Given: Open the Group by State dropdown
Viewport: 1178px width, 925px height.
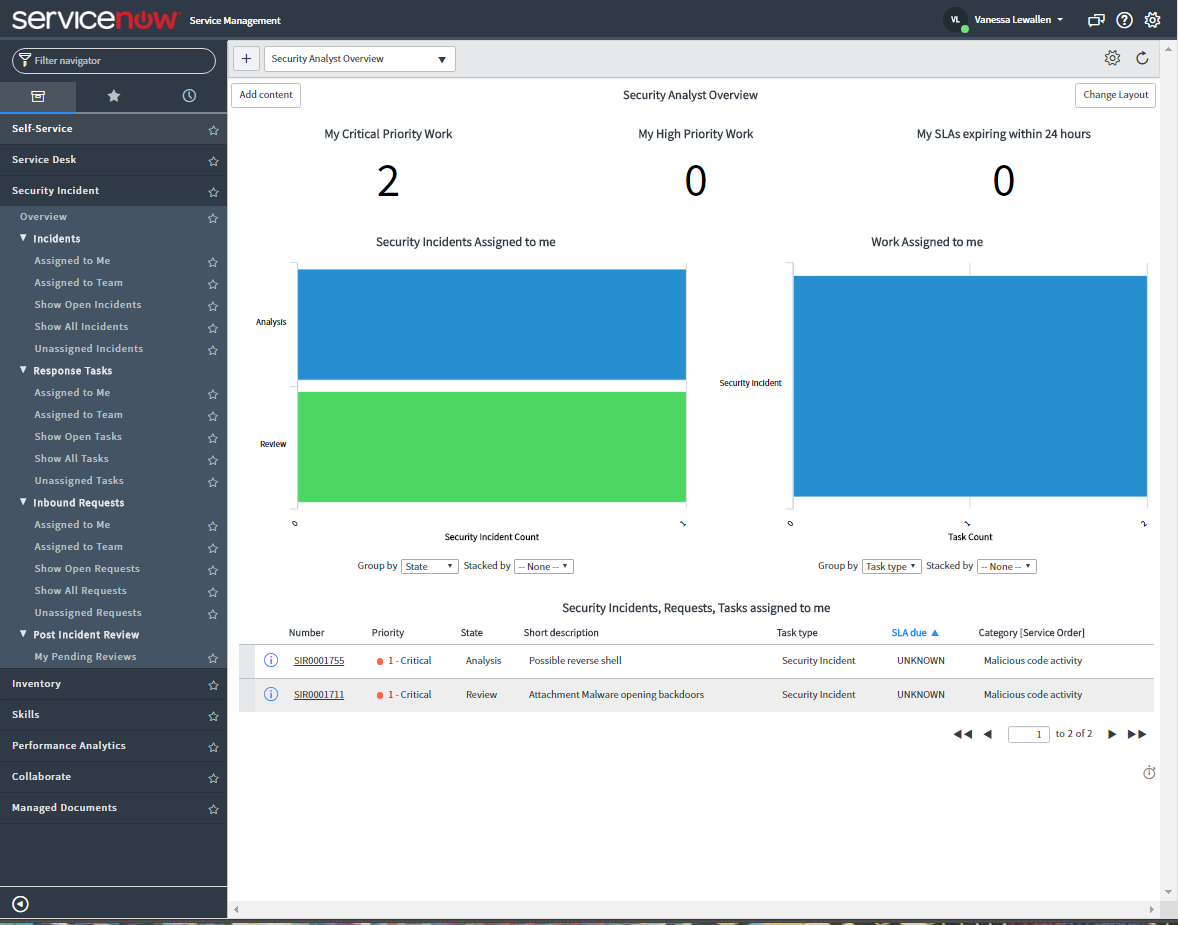Looking at the screenshot, I should point(430,567).
